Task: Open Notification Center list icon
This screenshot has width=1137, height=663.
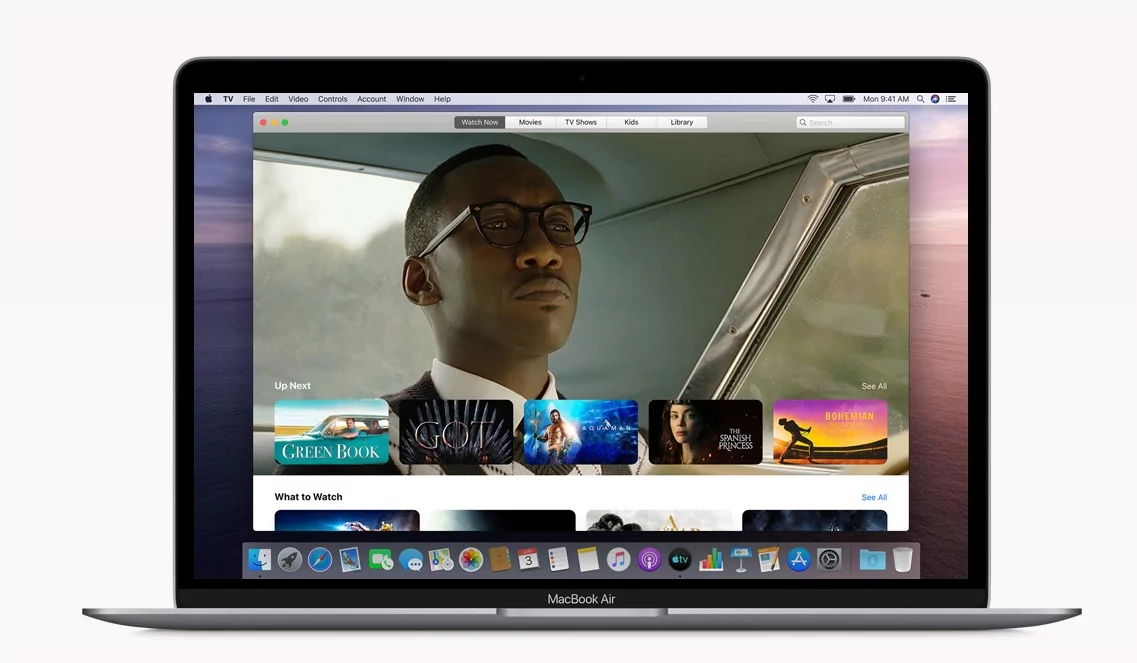Action: pos(951,99)
